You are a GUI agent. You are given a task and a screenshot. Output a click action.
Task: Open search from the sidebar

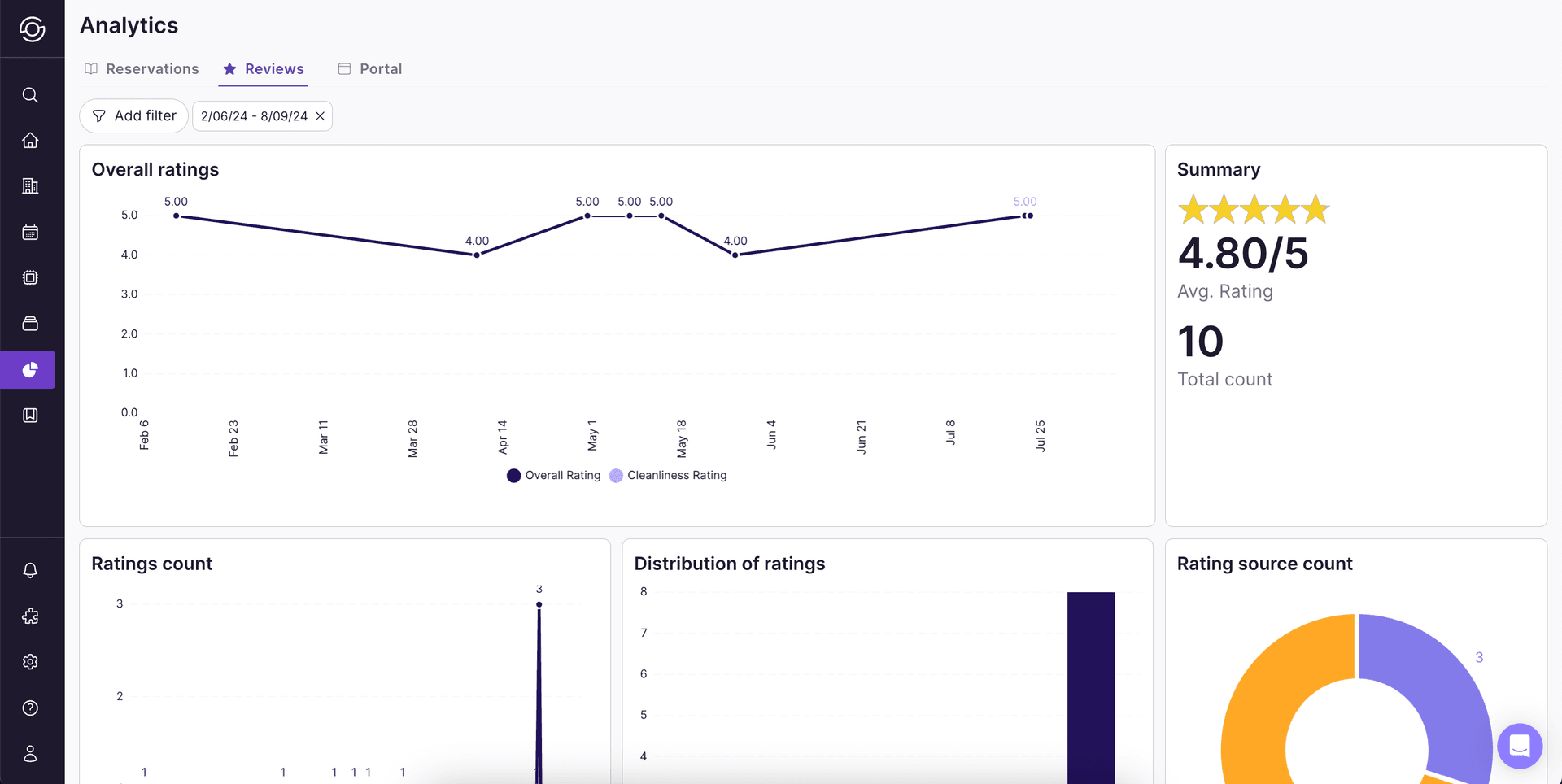point(30,95)
